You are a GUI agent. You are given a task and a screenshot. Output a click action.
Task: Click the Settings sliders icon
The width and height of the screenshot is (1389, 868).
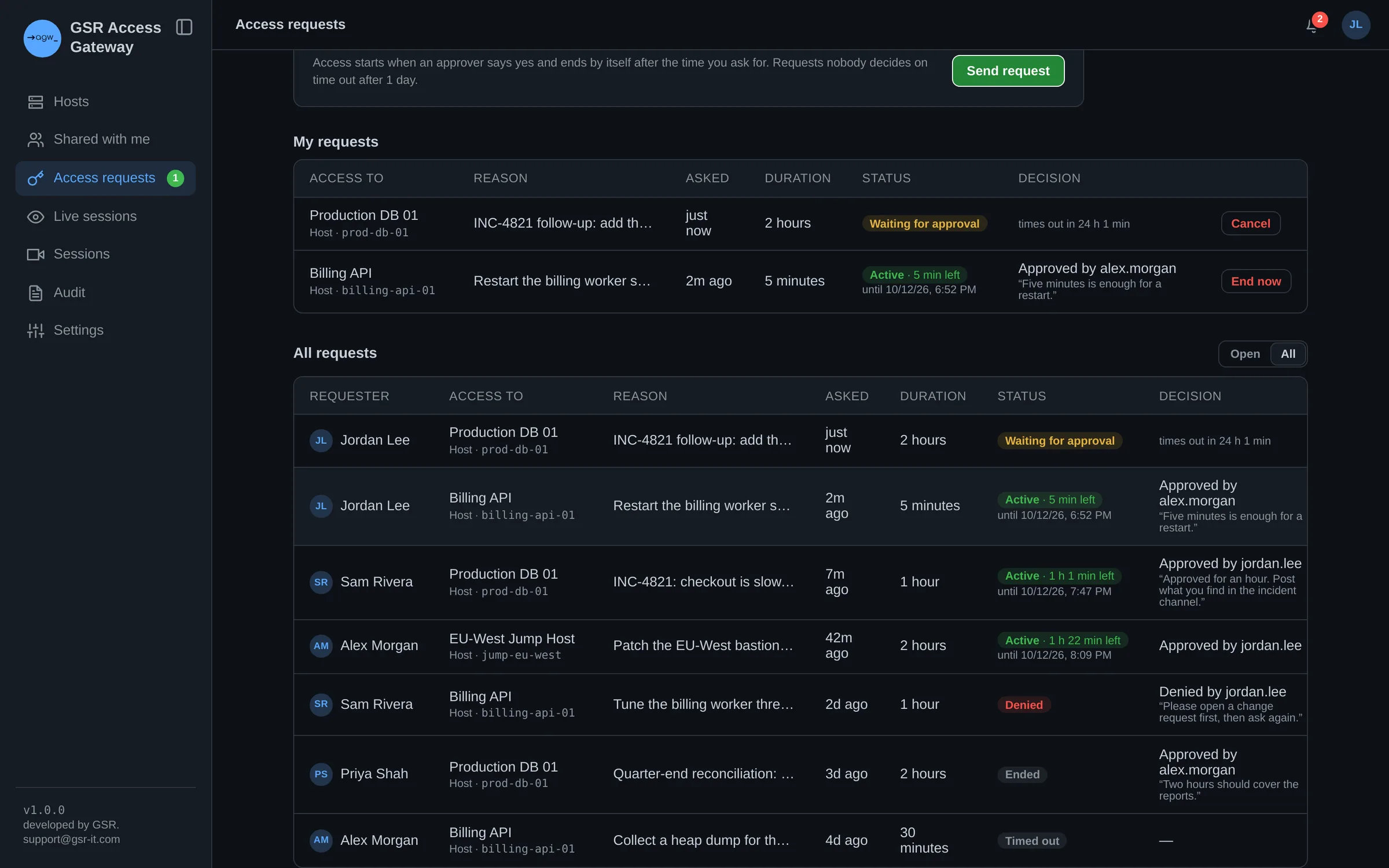(36, 330)
